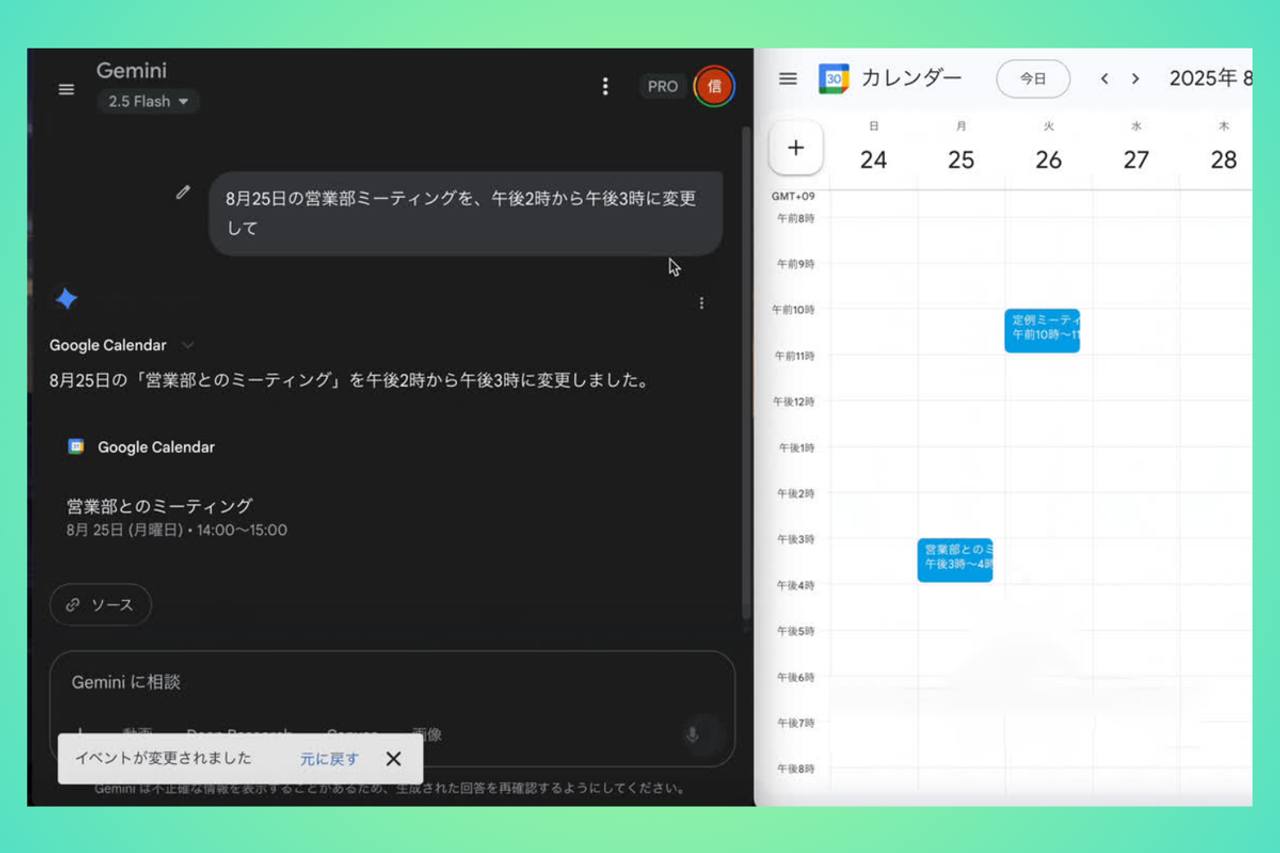Toggle the 画像 image chip
1280x853 pixels.
[x=427, y=733]
